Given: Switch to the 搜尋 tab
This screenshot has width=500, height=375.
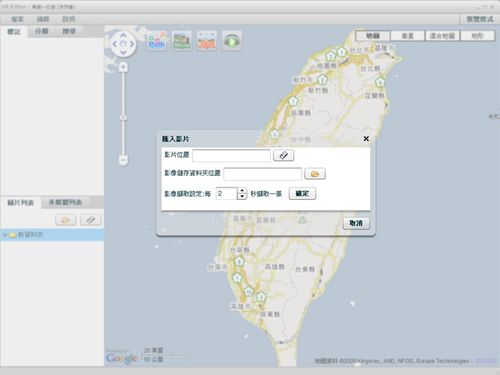Looking at the screenshot, I should [69, 32].
